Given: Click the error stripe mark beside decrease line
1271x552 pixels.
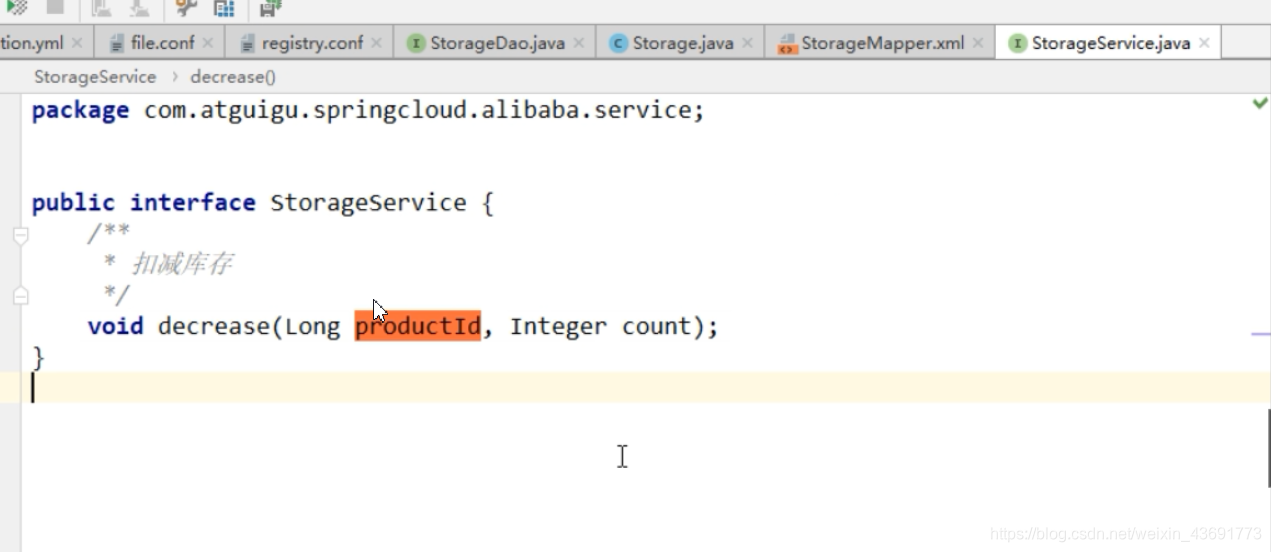Looking at the screenshot, I should pos(1260,334).
